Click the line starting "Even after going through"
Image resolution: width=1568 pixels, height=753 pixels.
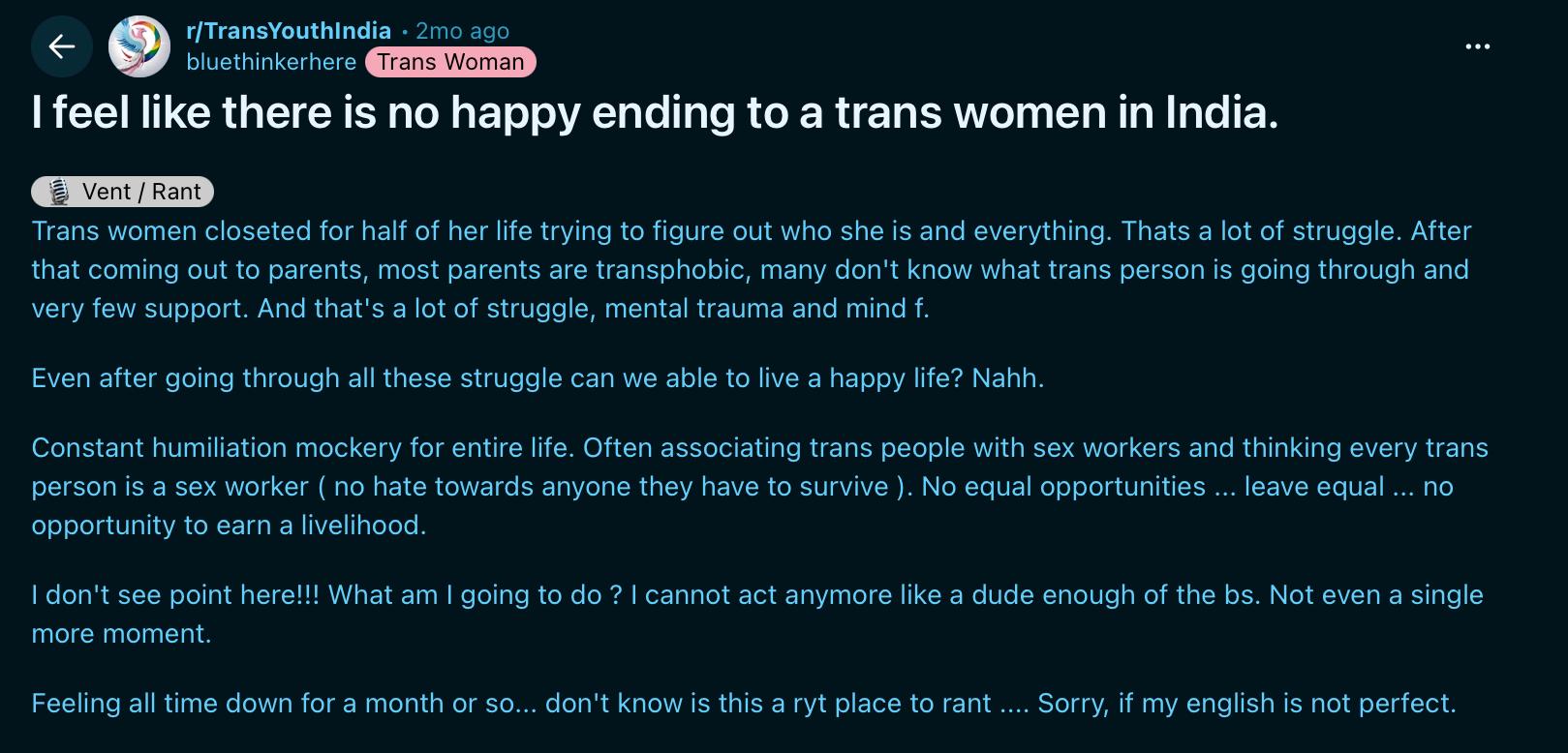pos(538,377)
